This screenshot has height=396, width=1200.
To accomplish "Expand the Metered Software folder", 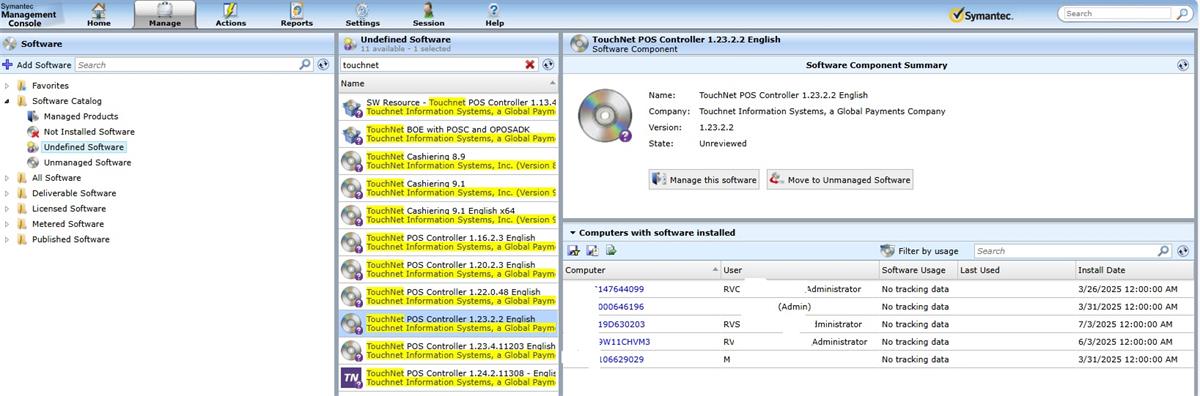I will click(7, 224).
